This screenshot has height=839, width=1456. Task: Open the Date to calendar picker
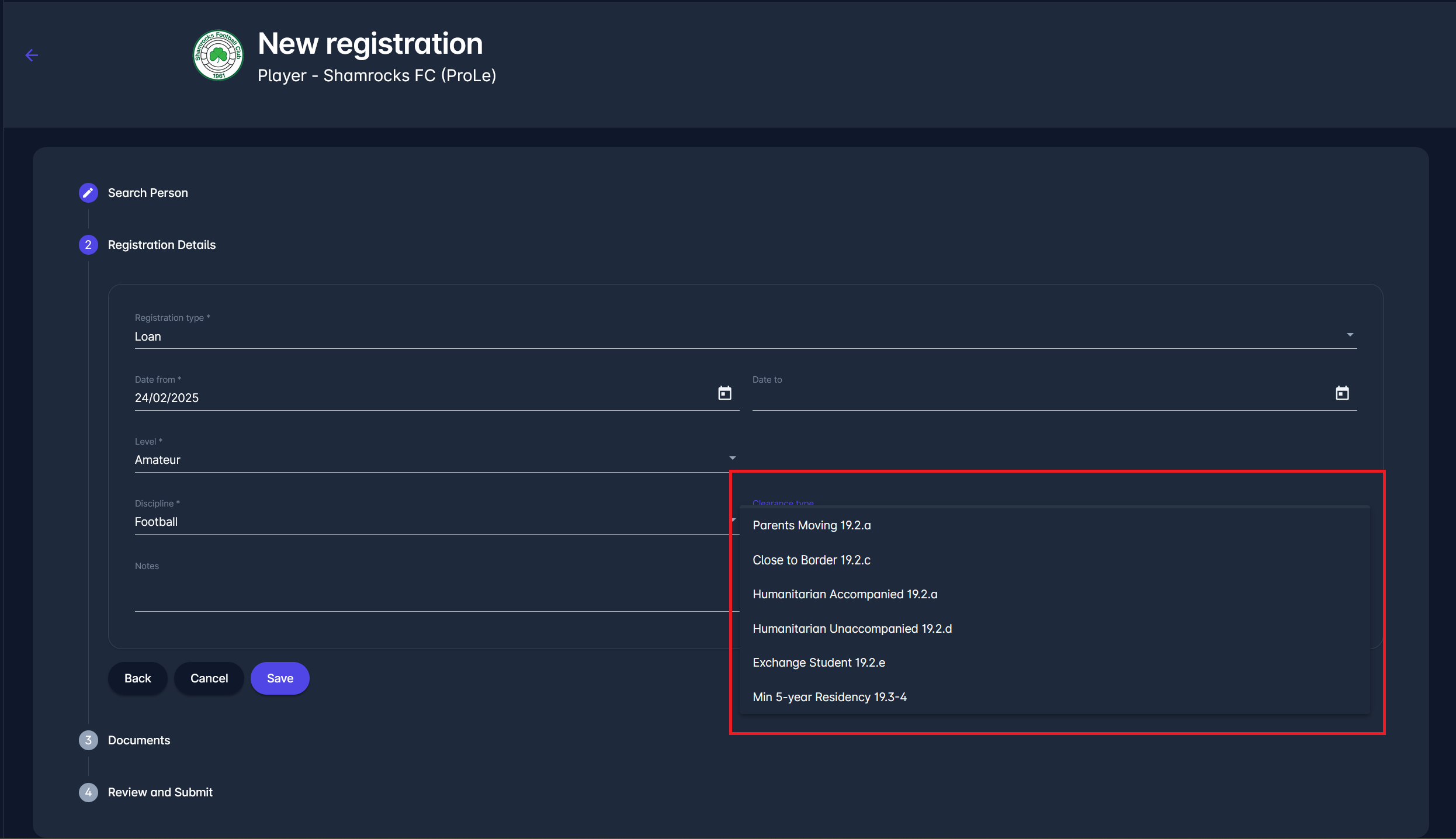1342,393
